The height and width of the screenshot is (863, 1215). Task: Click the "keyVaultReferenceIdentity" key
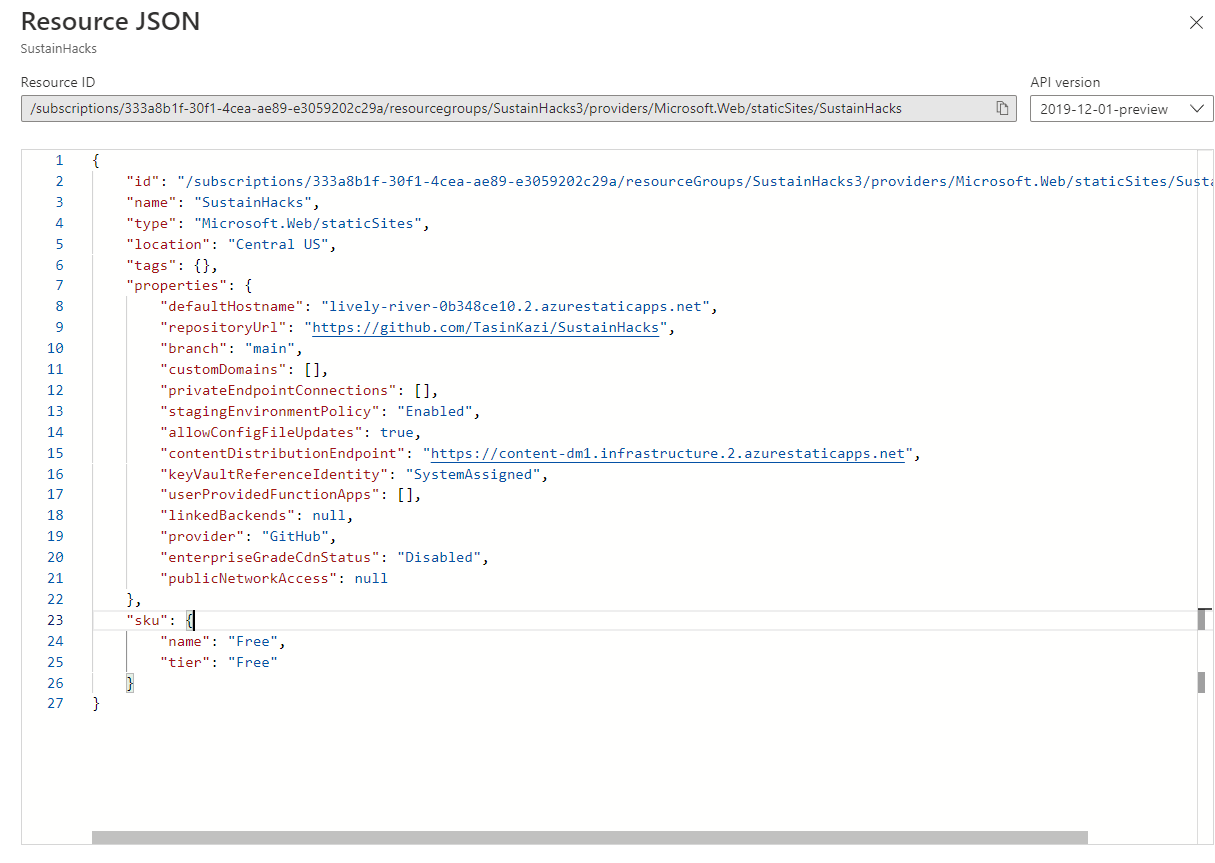pos(274,474)
